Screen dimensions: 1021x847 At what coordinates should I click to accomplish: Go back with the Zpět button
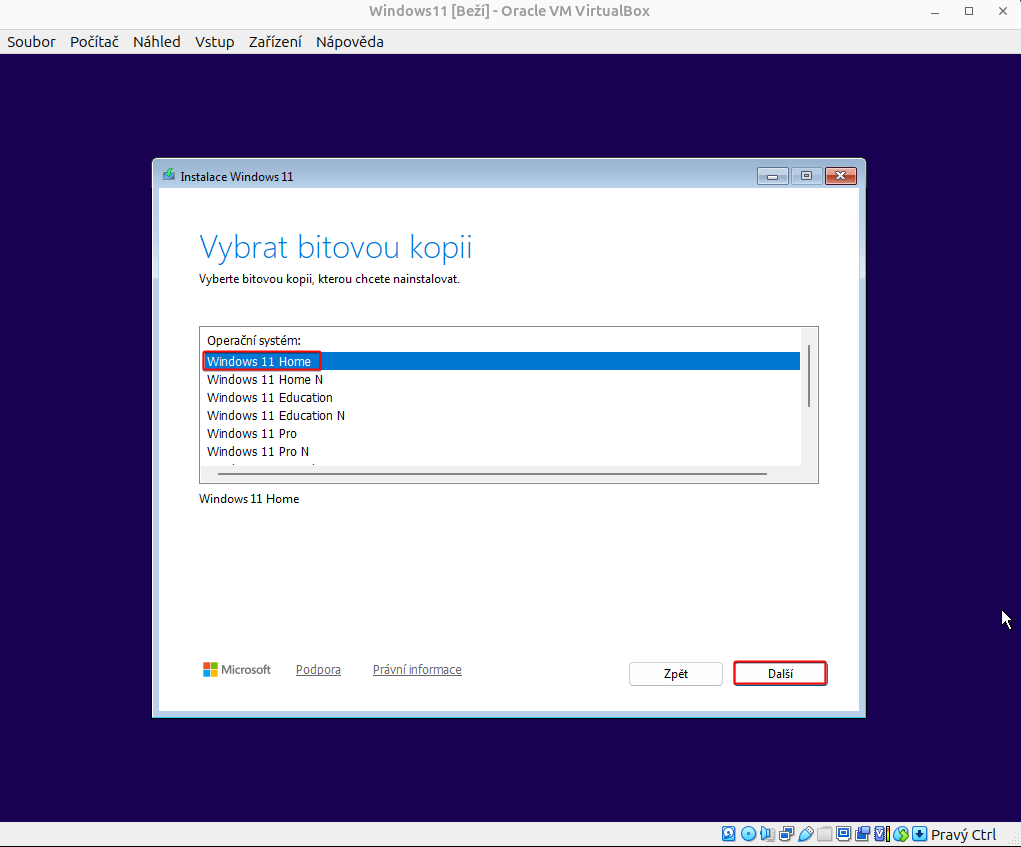676,674
